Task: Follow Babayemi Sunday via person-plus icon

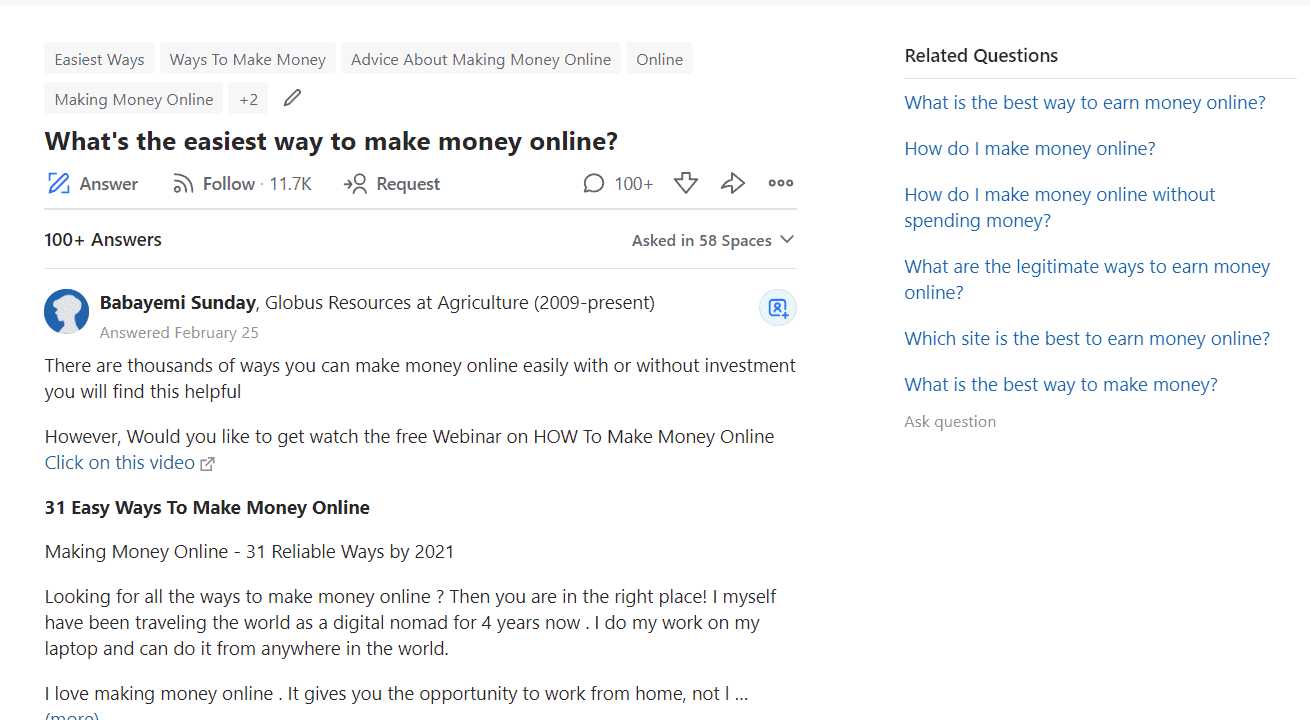Action: coord(778,308)
